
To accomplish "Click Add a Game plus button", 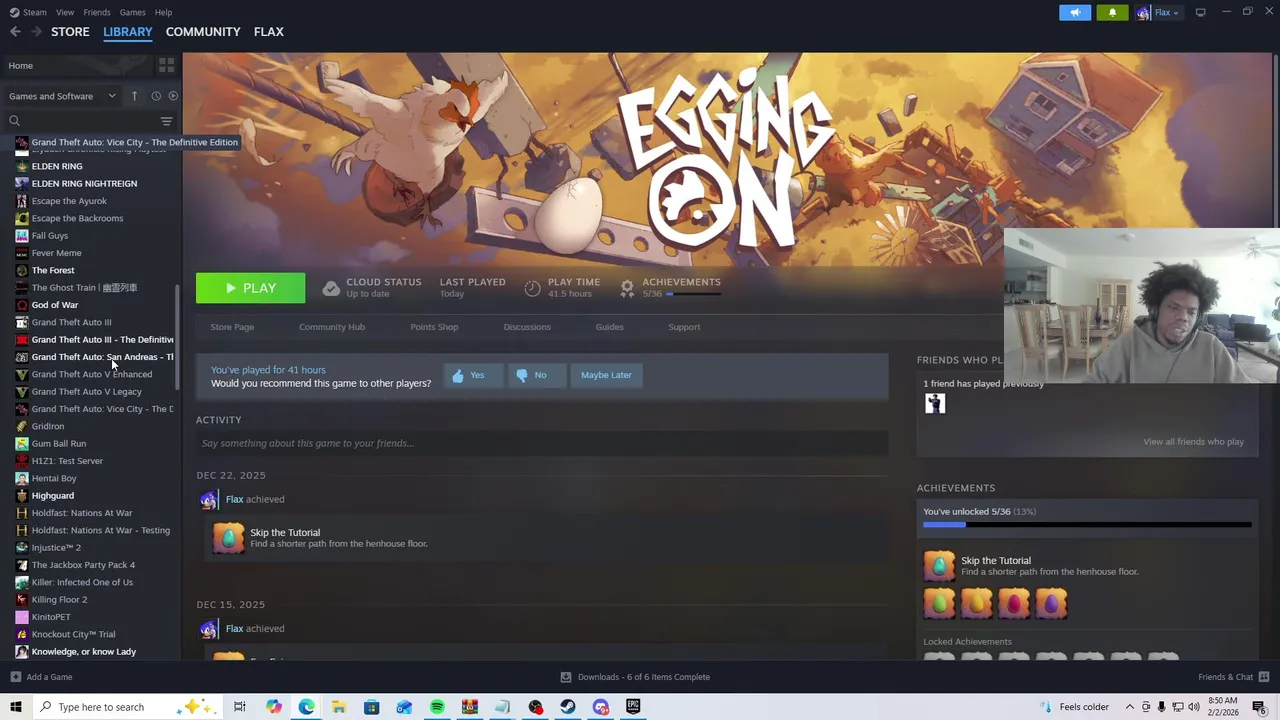I will (15, 677).
